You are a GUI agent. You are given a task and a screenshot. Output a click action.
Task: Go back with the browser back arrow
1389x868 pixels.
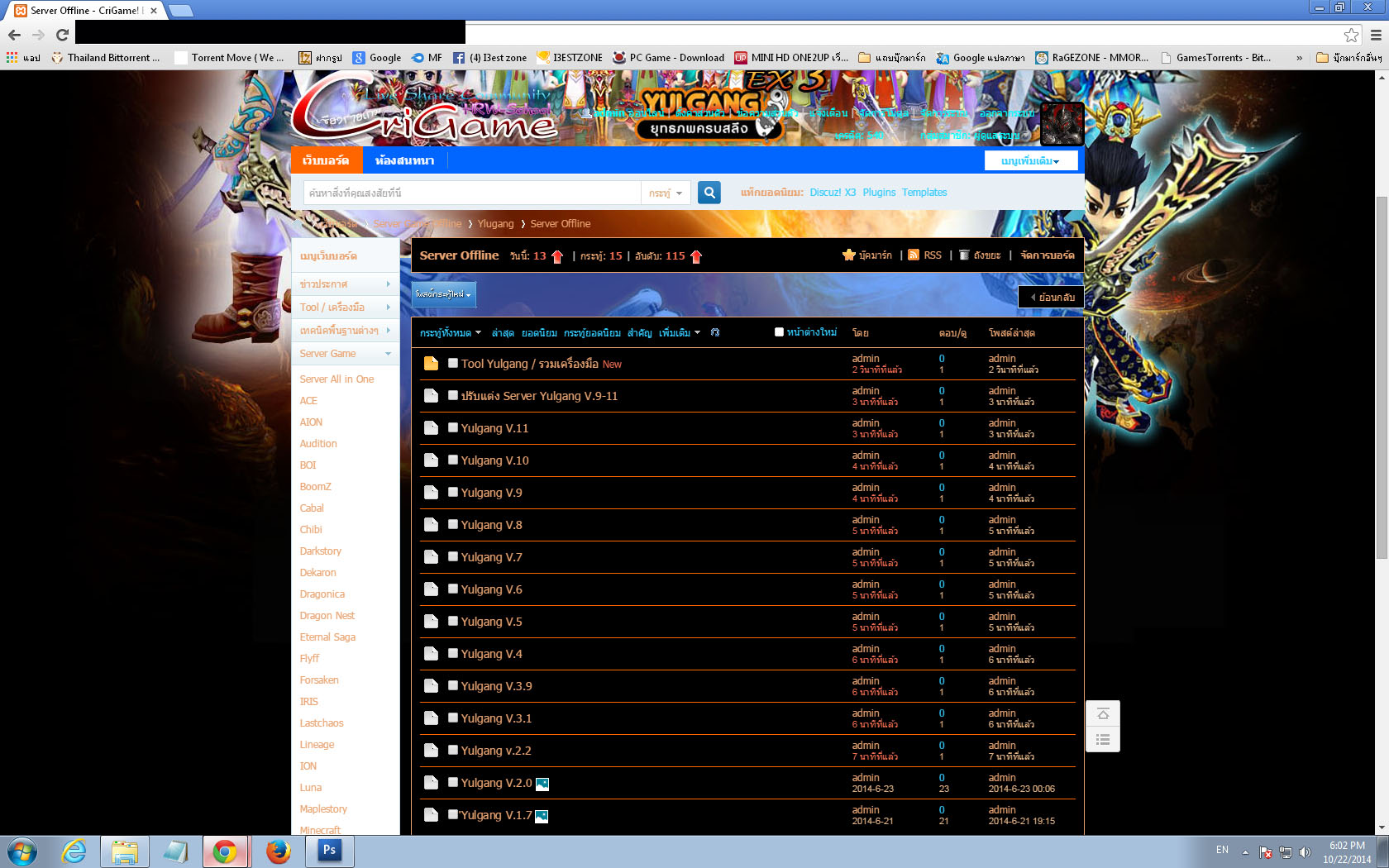(x=14, y=35)
